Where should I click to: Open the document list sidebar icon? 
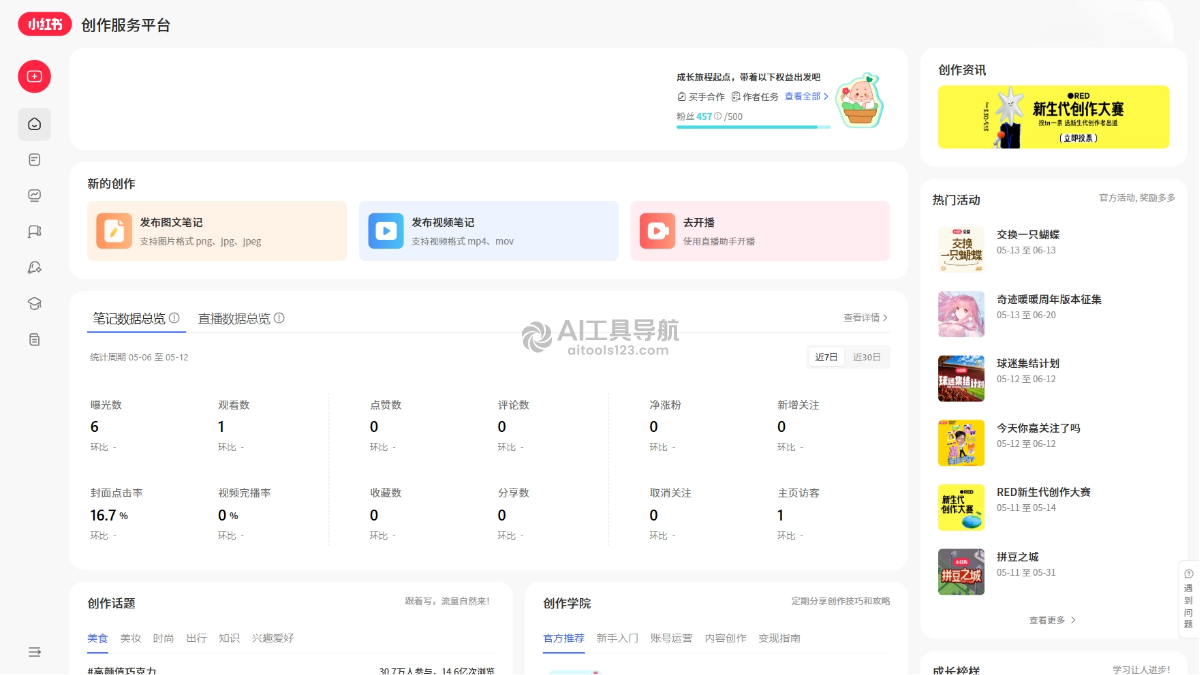coord(34,339)
